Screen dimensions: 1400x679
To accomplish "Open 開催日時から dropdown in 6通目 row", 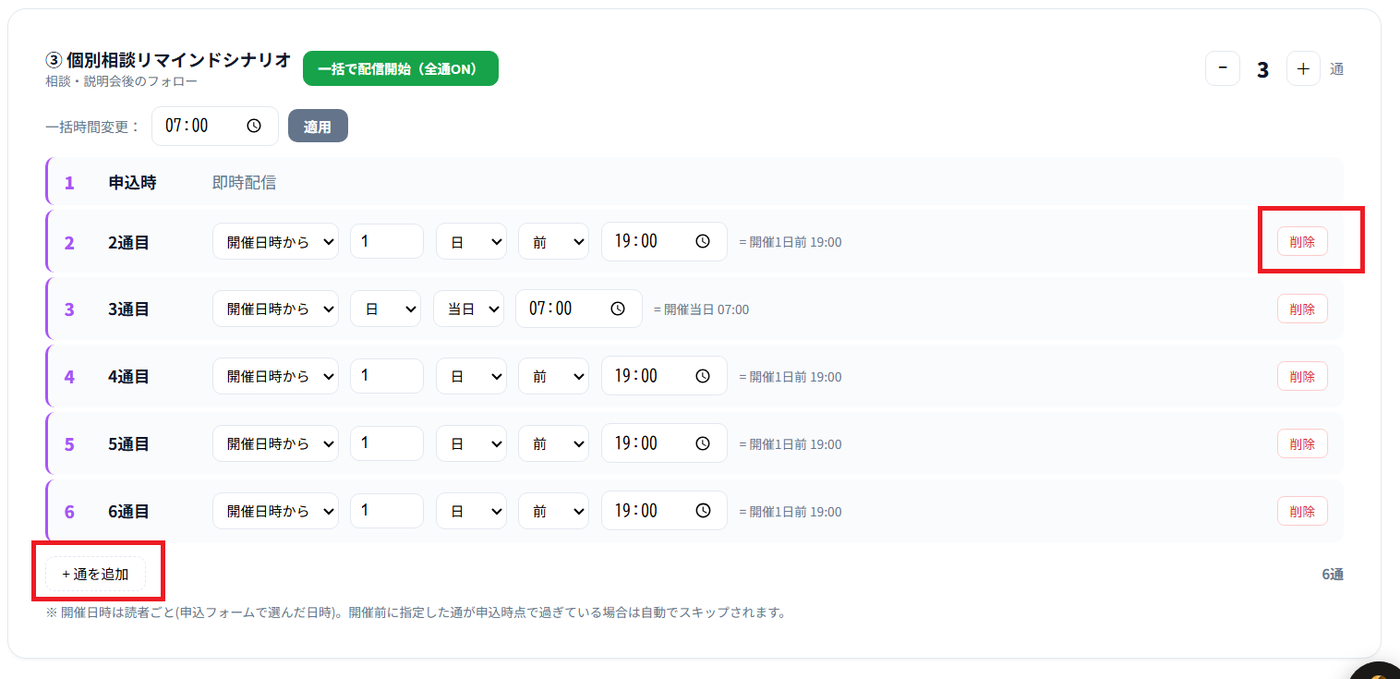I will [275, 510].
